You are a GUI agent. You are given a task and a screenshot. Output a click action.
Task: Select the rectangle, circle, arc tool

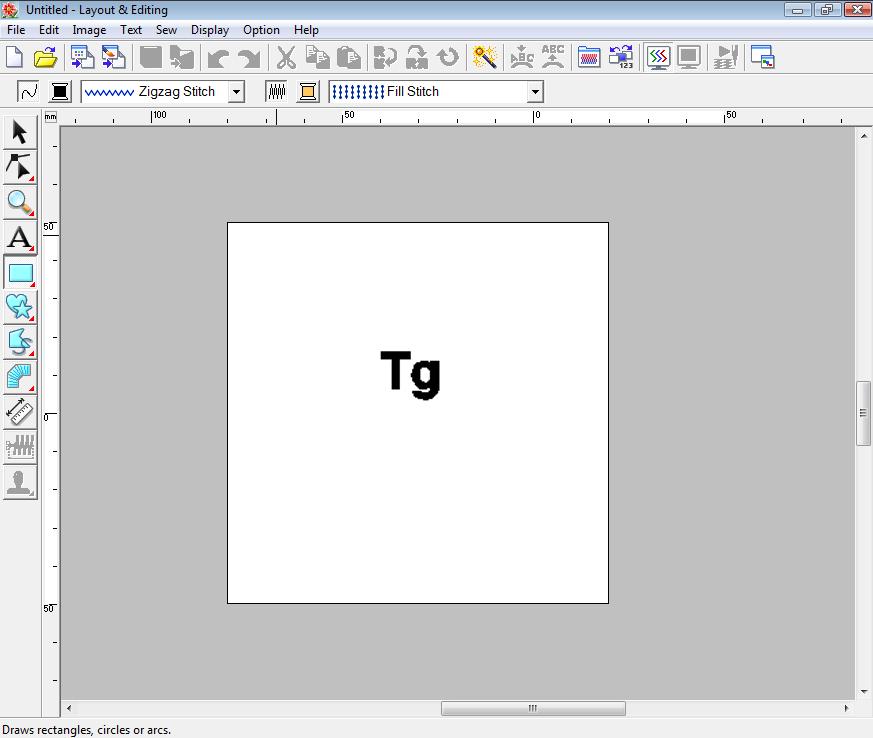pyautogui.click(x=20, y=273)
